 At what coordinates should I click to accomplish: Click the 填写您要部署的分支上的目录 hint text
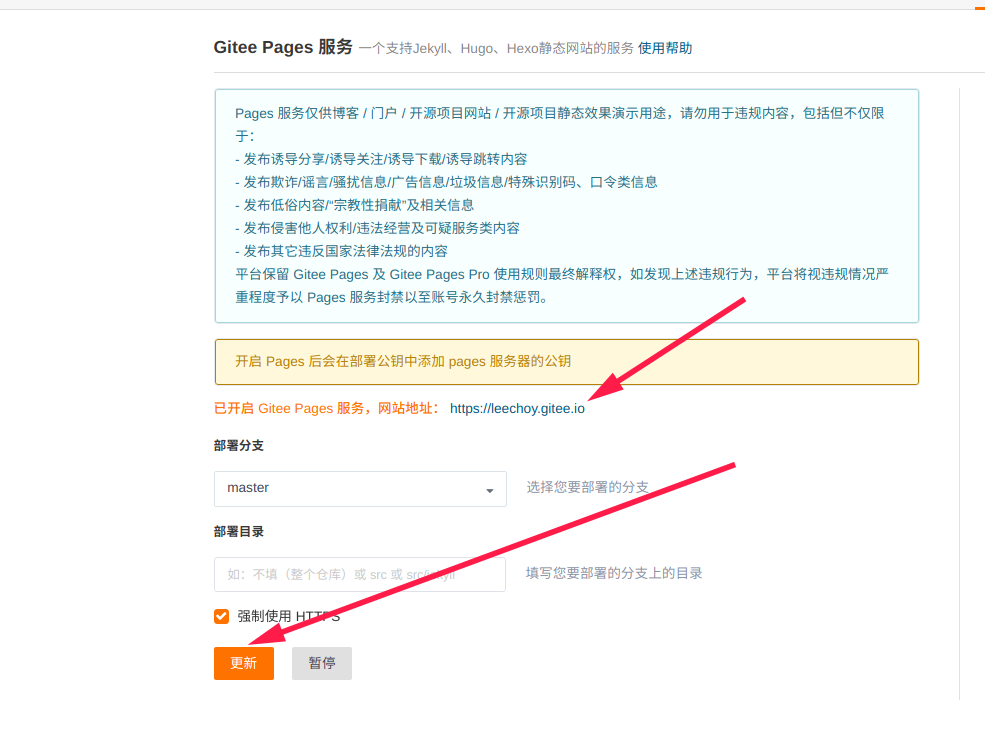point(614,573)
